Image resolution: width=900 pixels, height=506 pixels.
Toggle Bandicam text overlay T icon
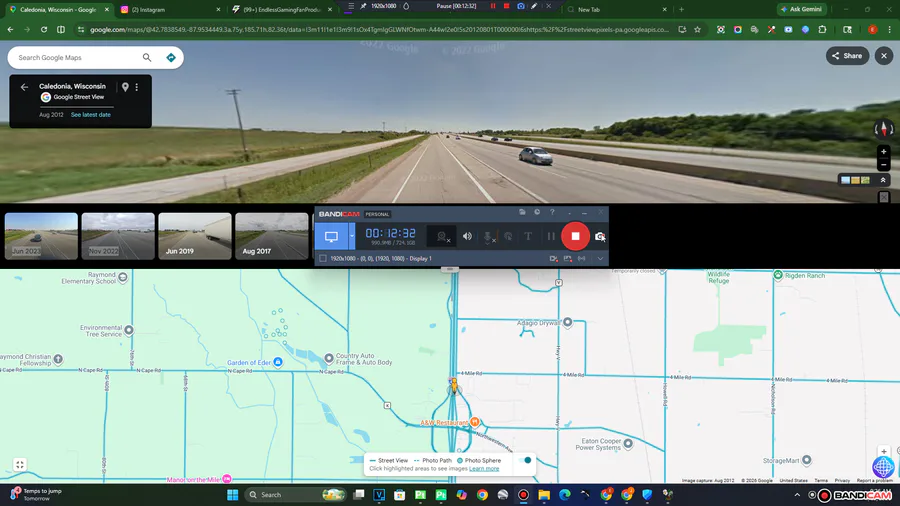click(x=528, y=236)
